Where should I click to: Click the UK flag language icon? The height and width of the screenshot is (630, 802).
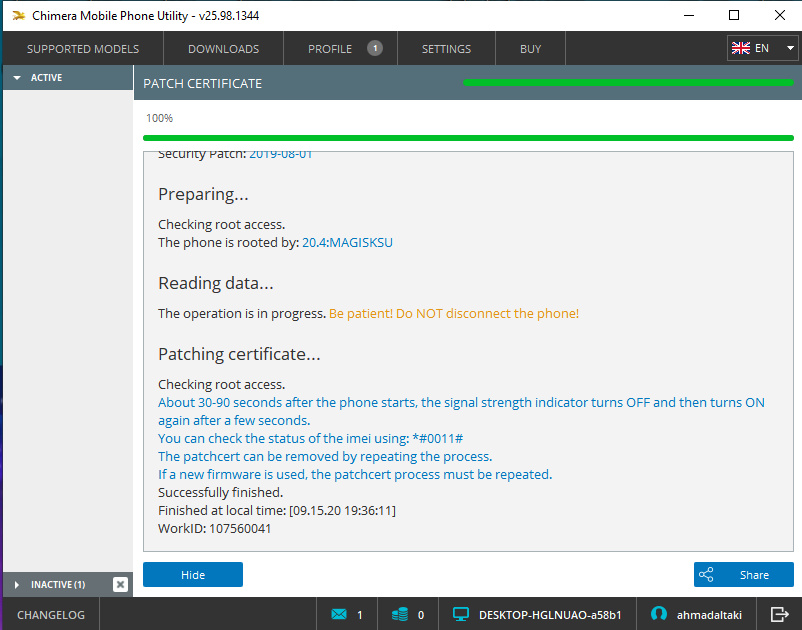coord(741,48)
